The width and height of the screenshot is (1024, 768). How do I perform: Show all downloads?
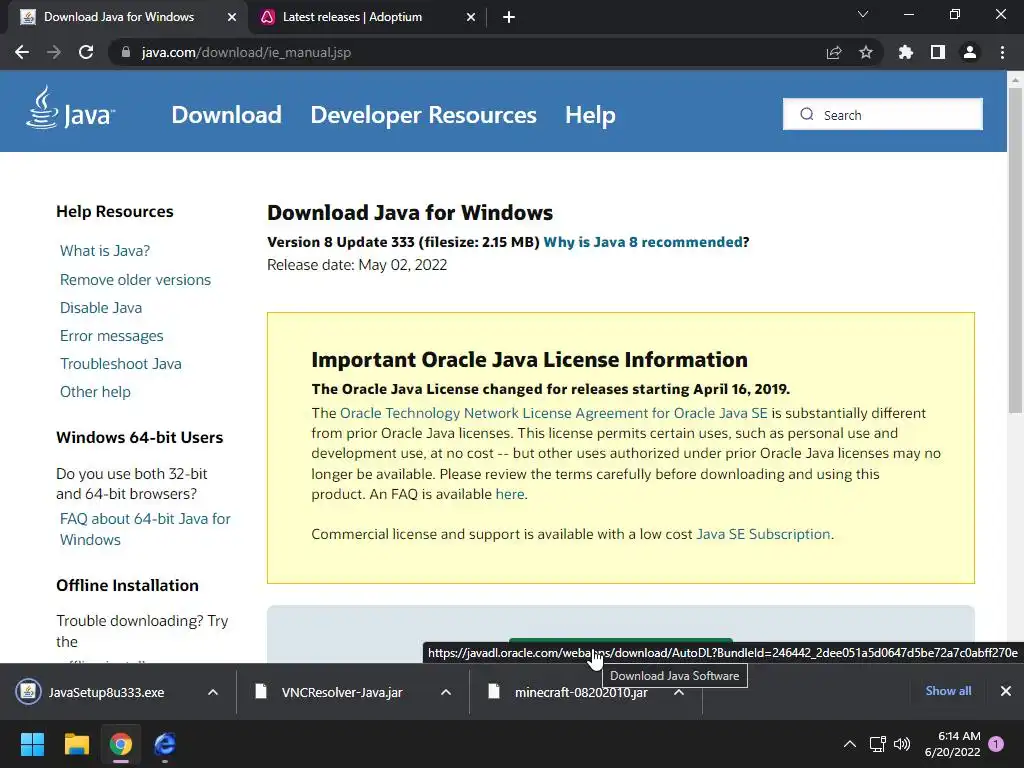pyautogui.click(x=948, y=691)
